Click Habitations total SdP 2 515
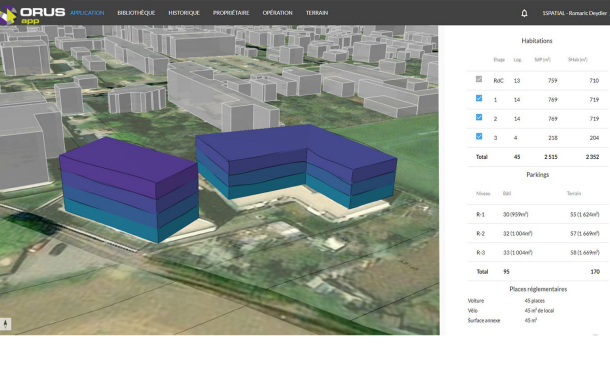The image size is (610, 380). click(550, 157)
